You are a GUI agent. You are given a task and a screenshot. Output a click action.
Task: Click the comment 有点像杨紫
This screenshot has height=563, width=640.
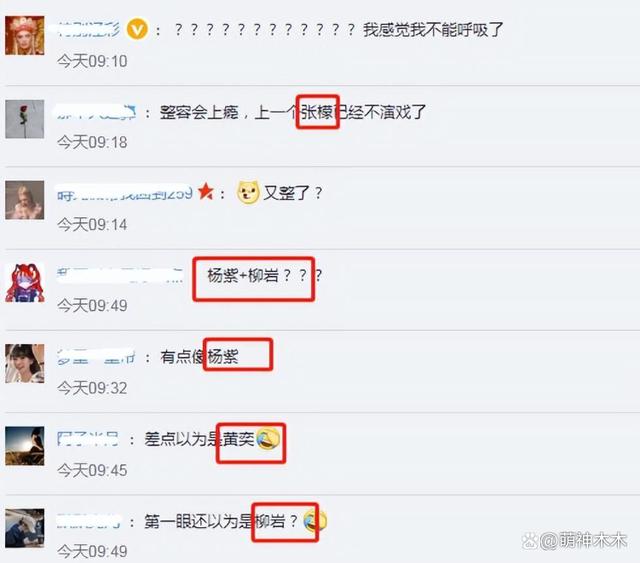[x=199, y=357]
